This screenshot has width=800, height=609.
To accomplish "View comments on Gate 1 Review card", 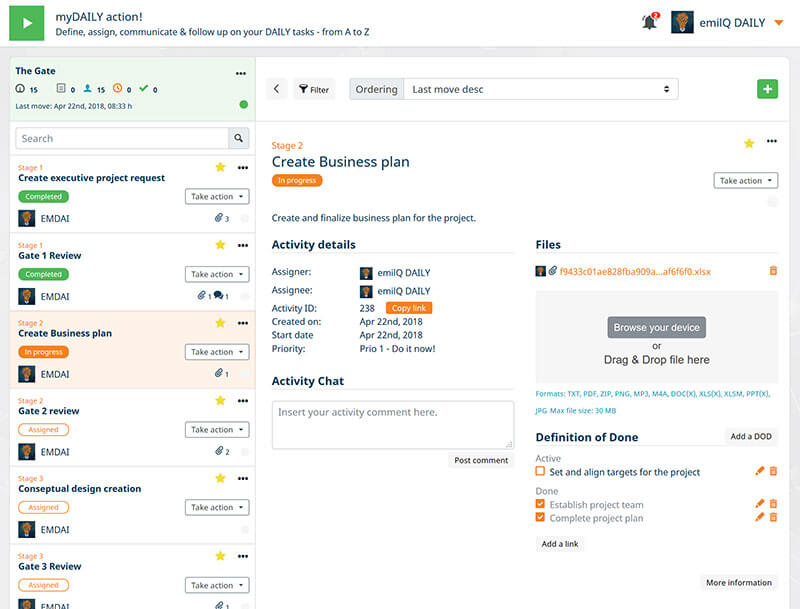I will coord(221,296).
